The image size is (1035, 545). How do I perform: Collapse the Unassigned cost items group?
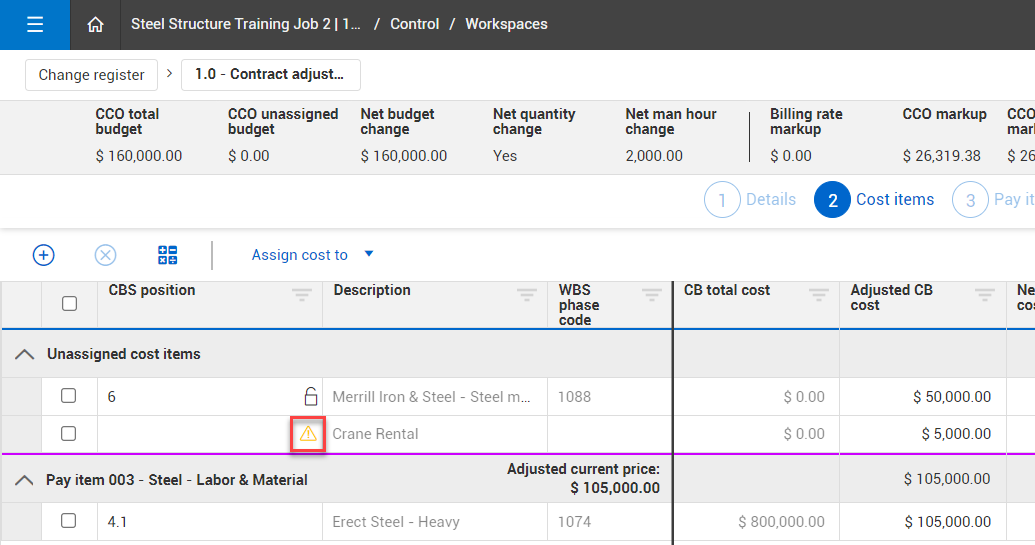point(26,355)
